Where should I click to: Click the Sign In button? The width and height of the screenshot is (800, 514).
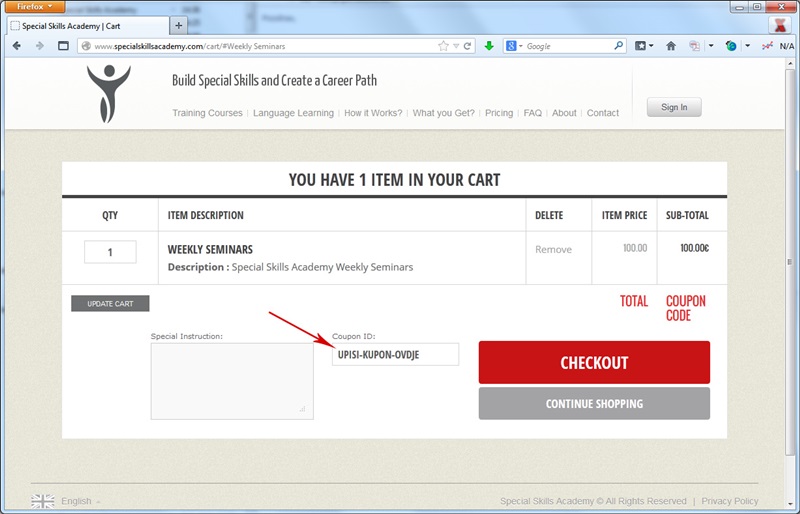coord(674,107)
